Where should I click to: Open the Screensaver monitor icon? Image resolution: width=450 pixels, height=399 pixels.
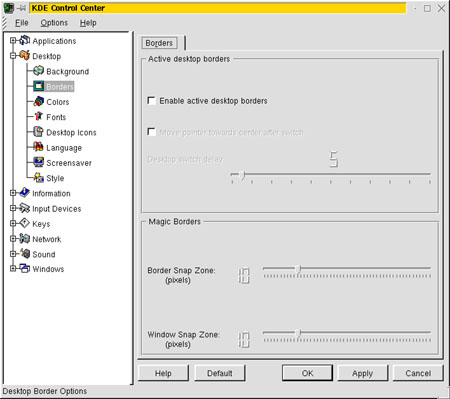click(x=39, y=162)
